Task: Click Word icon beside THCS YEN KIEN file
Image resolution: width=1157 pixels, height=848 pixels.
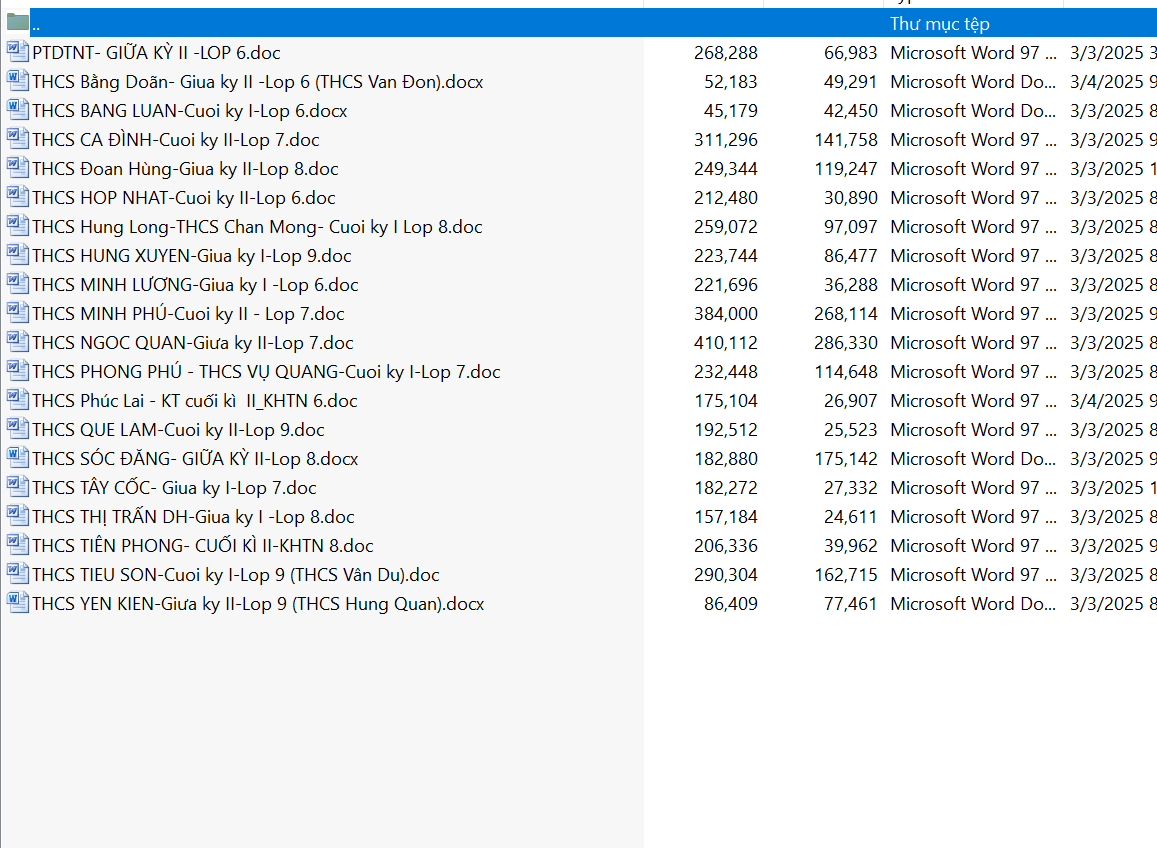Action: [17, 603]
